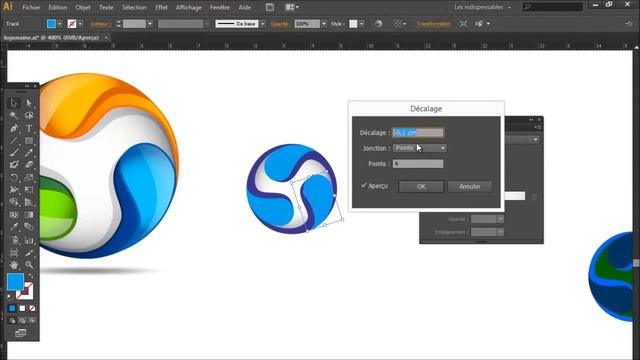Open the Edition menu
640x360 pixels.
pyautogui.click(x=58, y=7)
